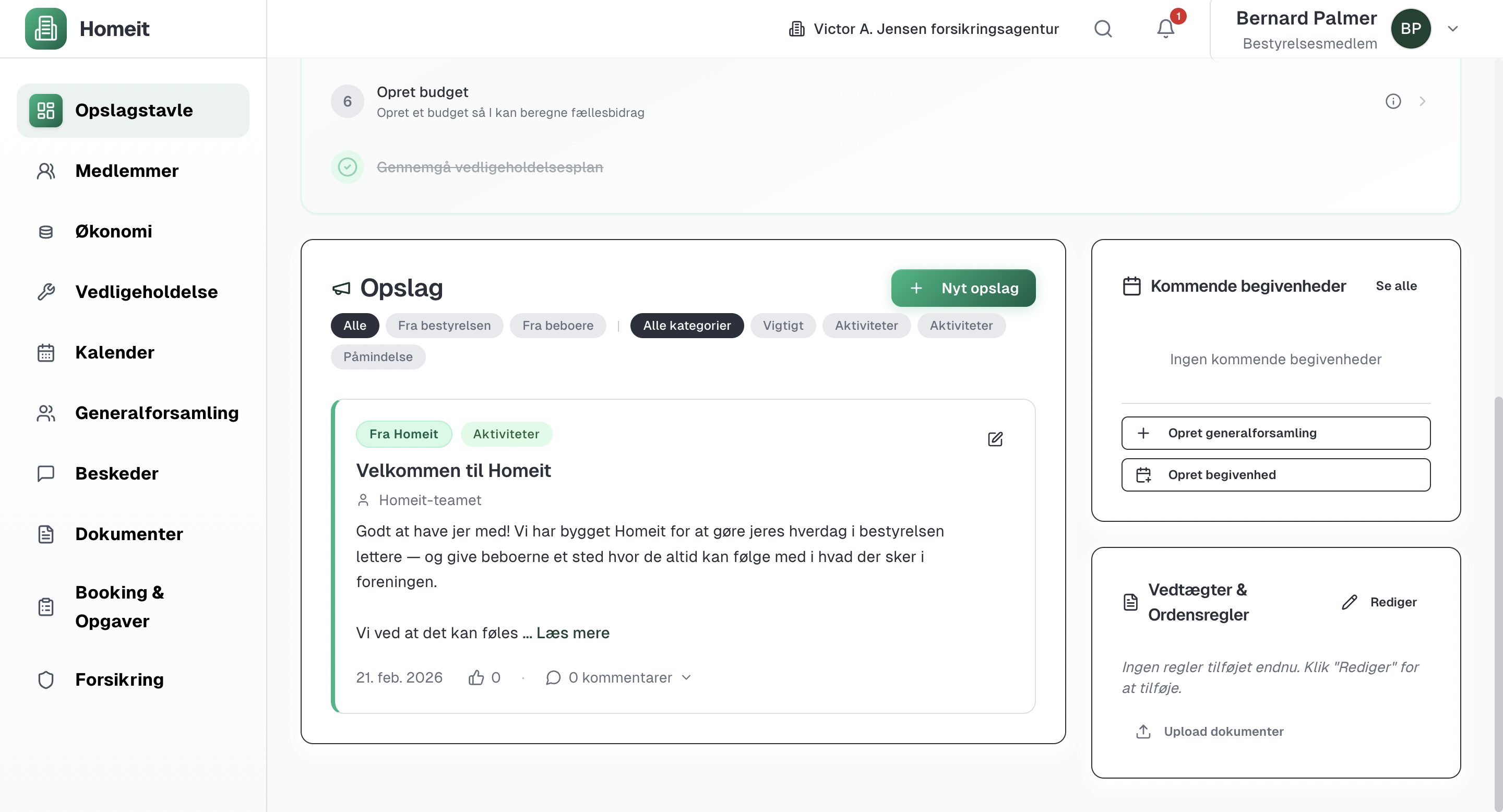
Task: Like the Velkommen til Homeit post
Action: [476, 677]
